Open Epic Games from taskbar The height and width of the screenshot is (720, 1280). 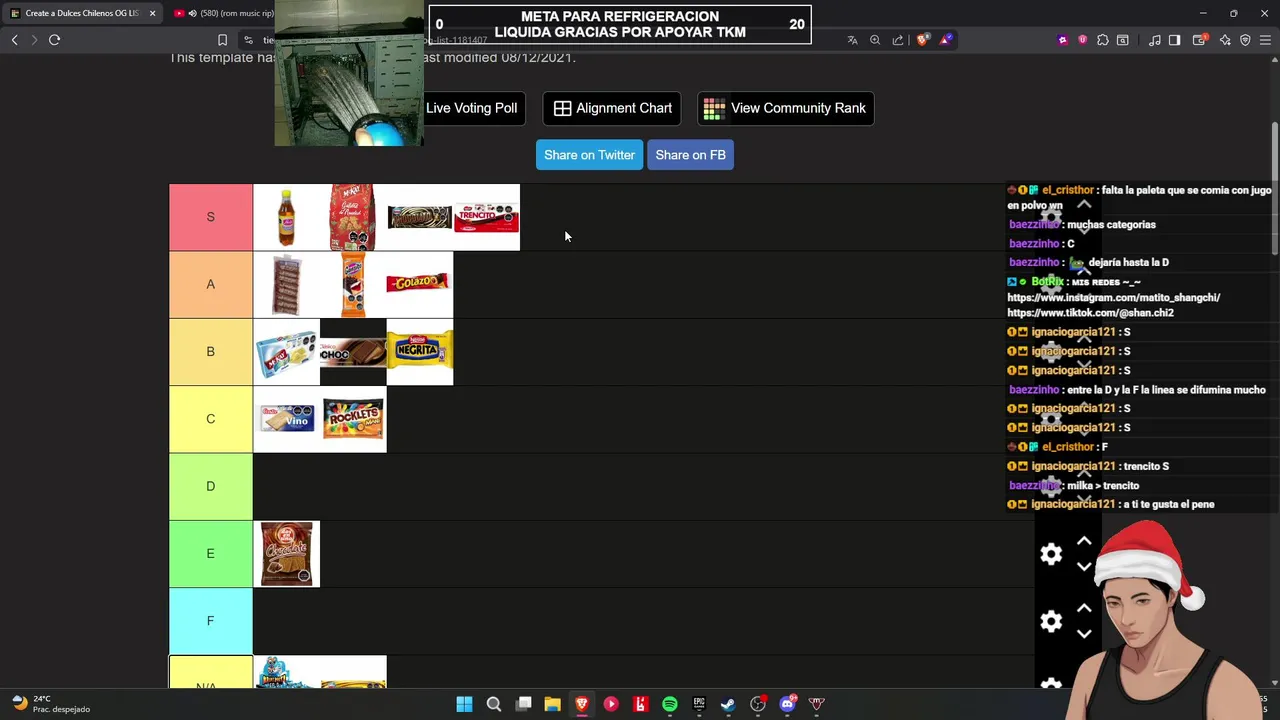point(699,704)
